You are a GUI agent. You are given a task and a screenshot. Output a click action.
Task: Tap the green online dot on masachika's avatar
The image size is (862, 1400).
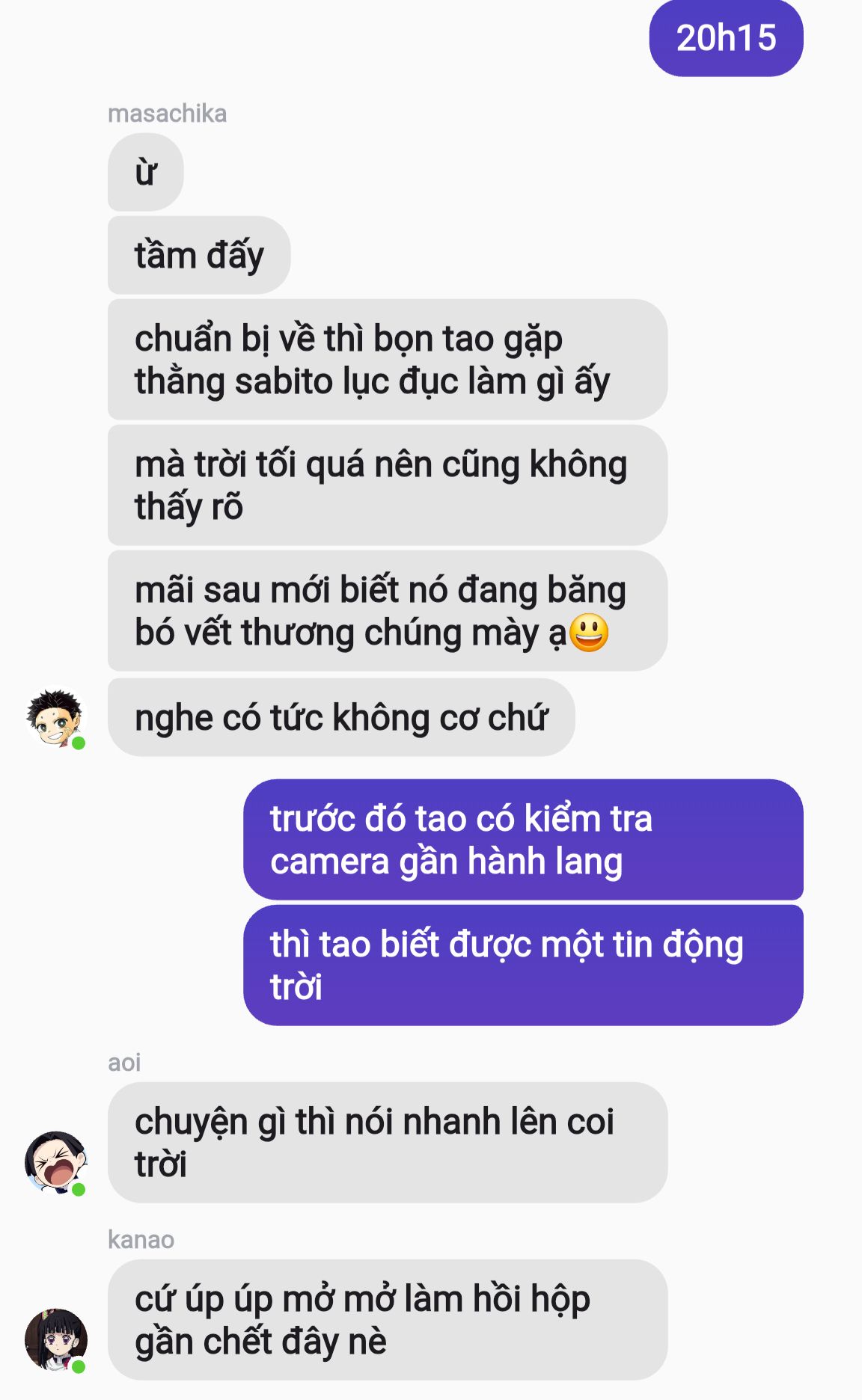click(x=79, y=743)
